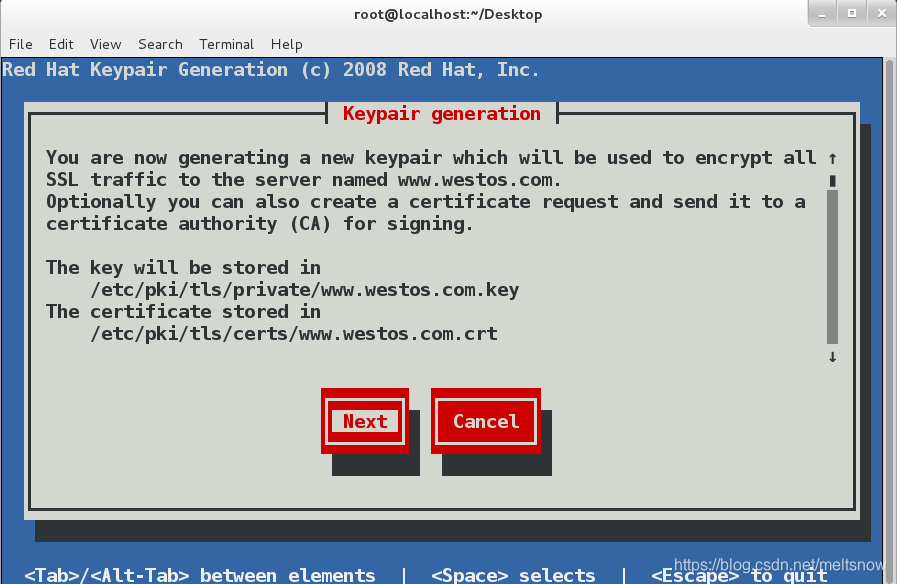Open the Search menu

pyautogui.click(x=160, y=44)
